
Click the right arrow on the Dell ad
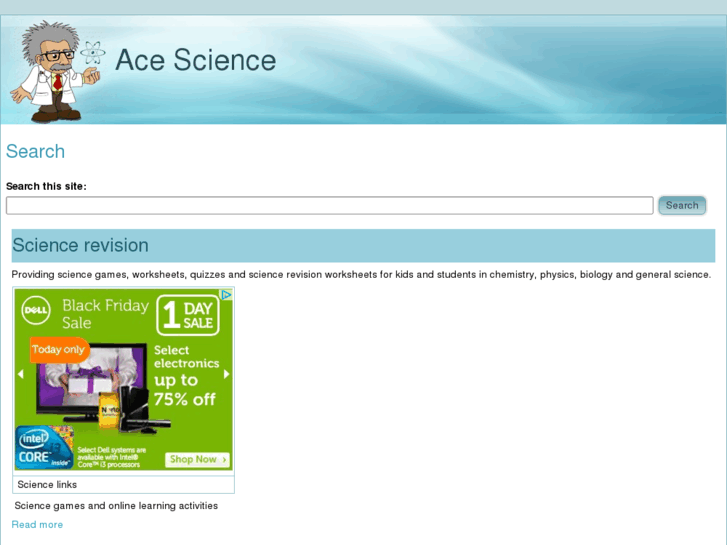226,374
